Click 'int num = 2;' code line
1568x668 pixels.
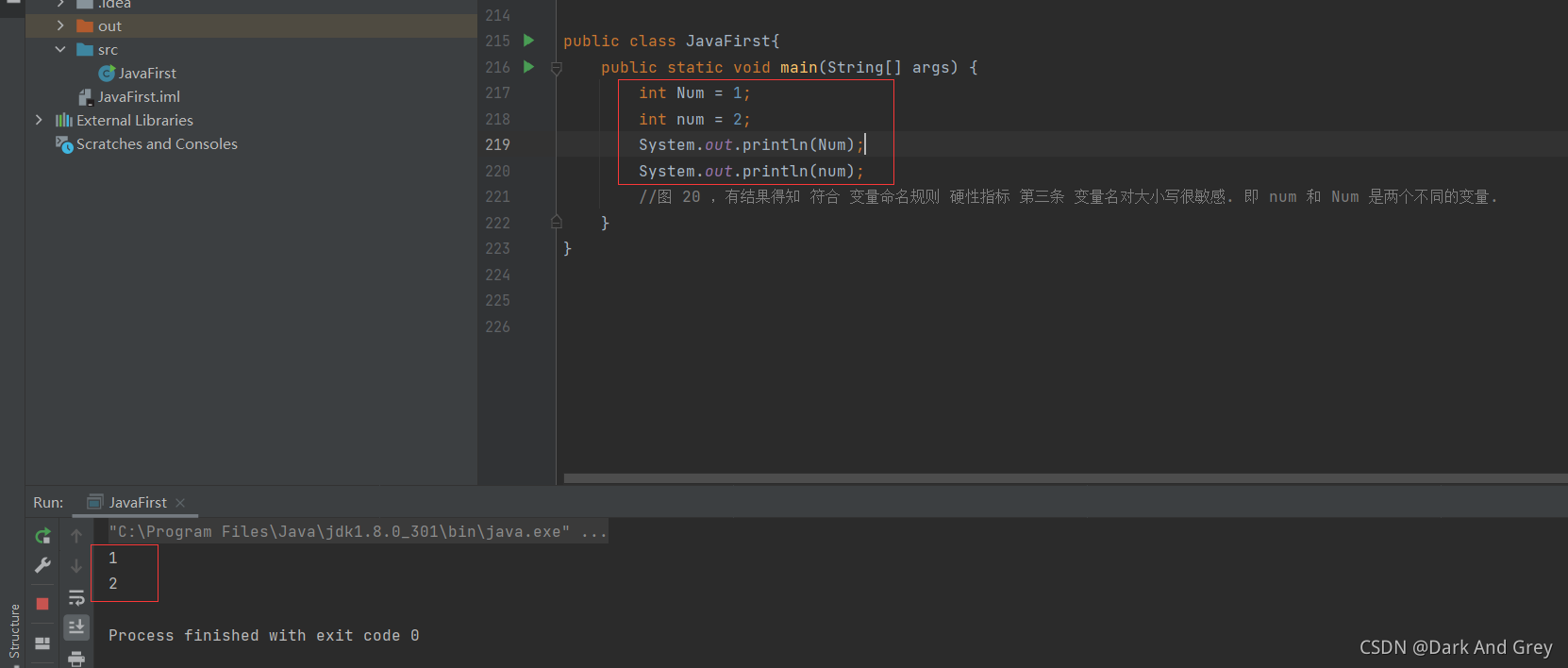694,119
